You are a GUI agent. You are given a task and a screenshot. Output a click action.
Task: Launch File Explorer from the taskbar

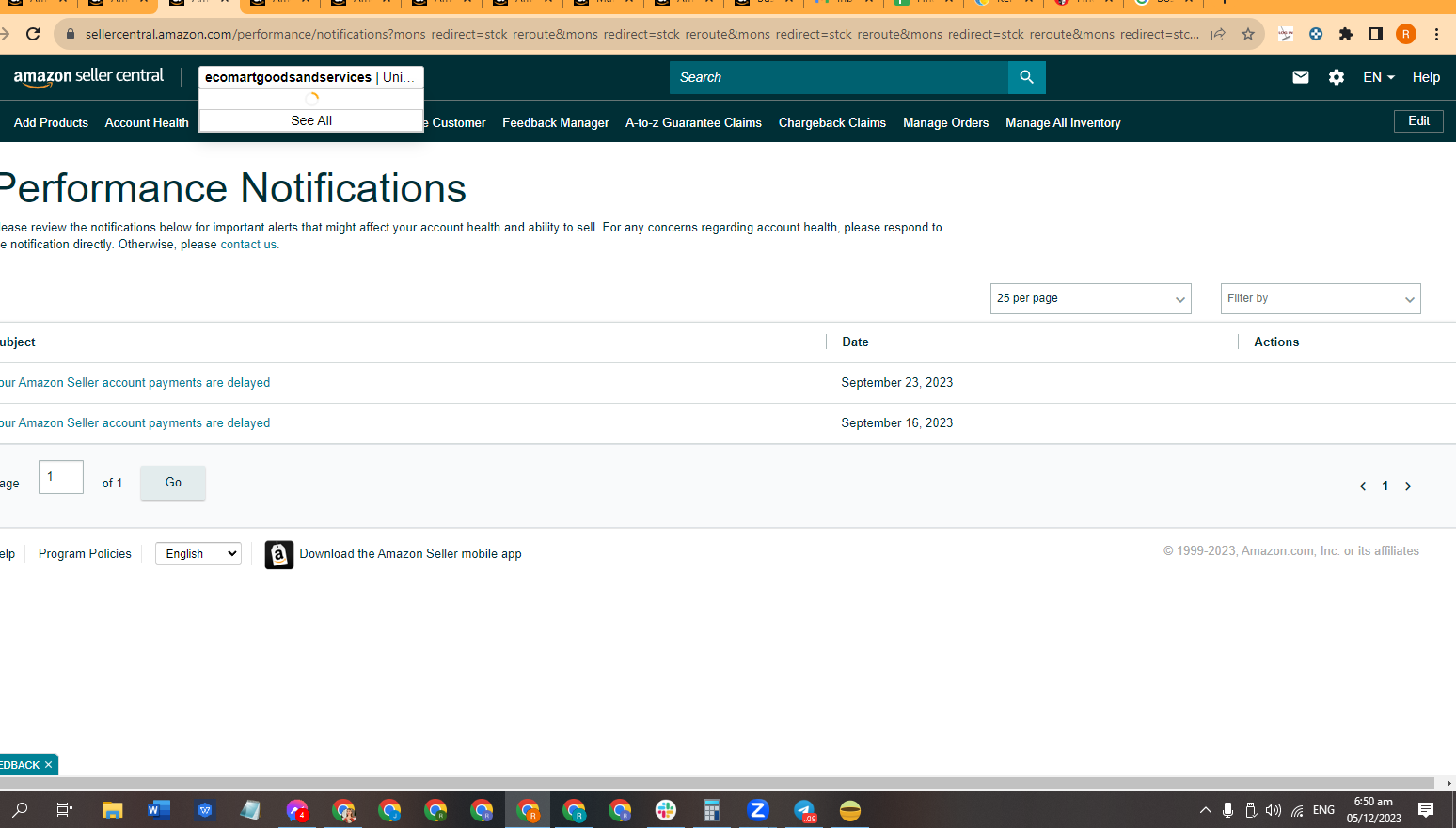(113, 810)
